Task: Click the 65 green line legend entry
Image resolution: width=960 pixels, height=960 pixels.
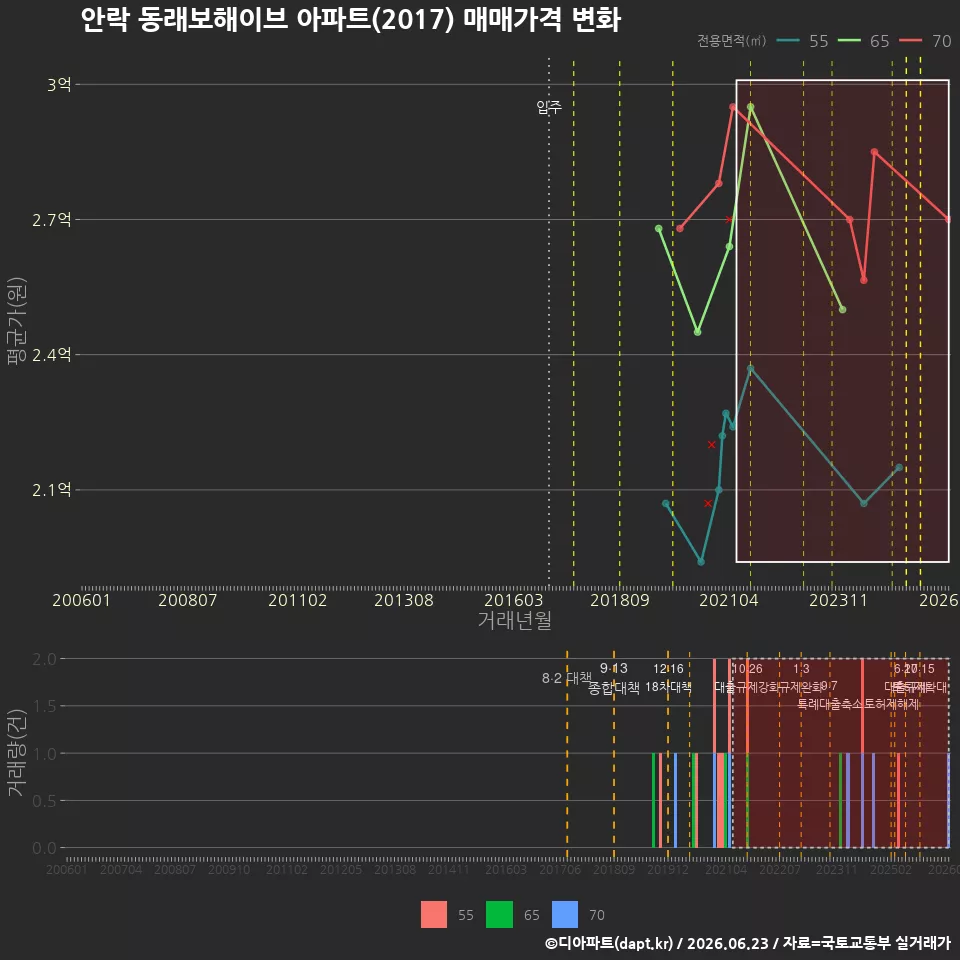Action: [863, 41]
